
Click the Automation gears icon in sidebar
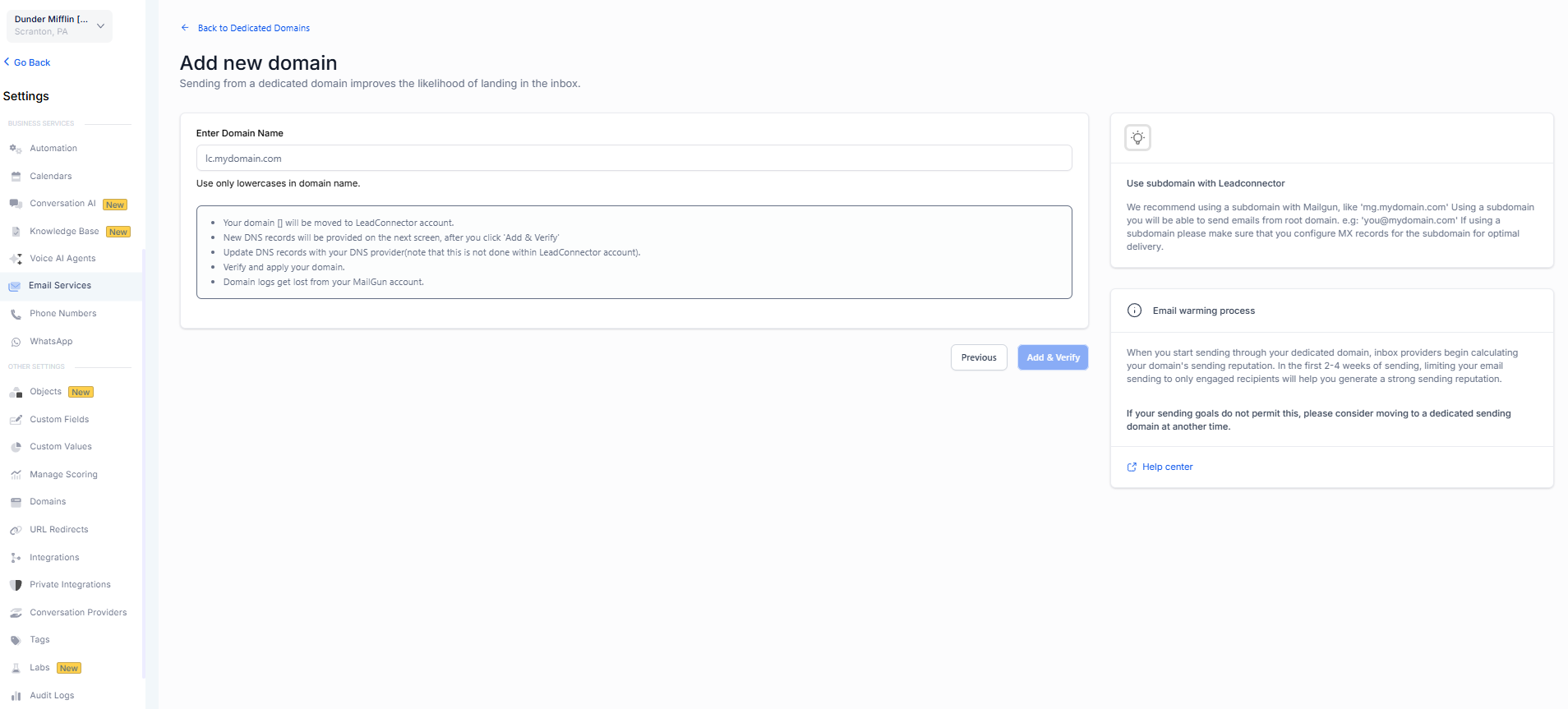pos(16,149)
